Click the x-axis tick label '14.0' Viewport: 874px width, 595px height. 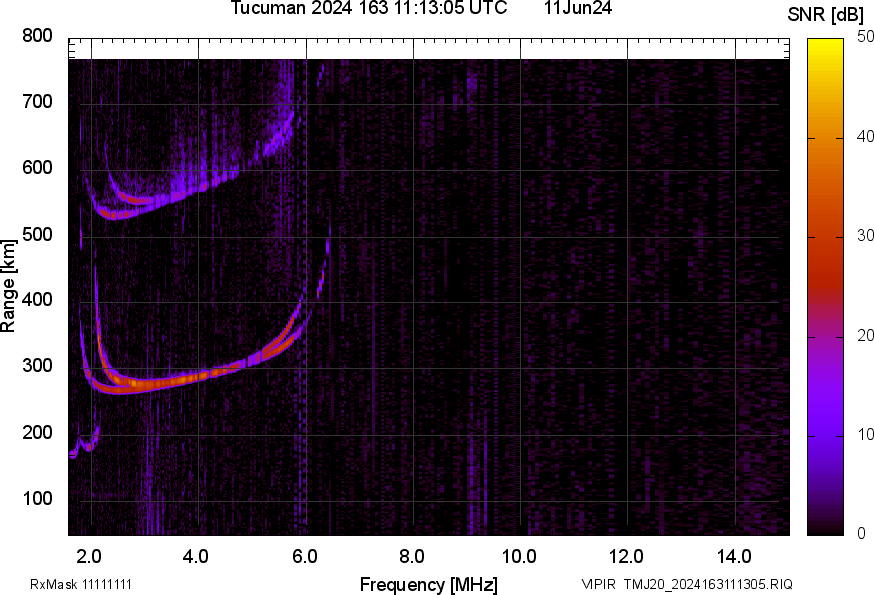[734, 556]
